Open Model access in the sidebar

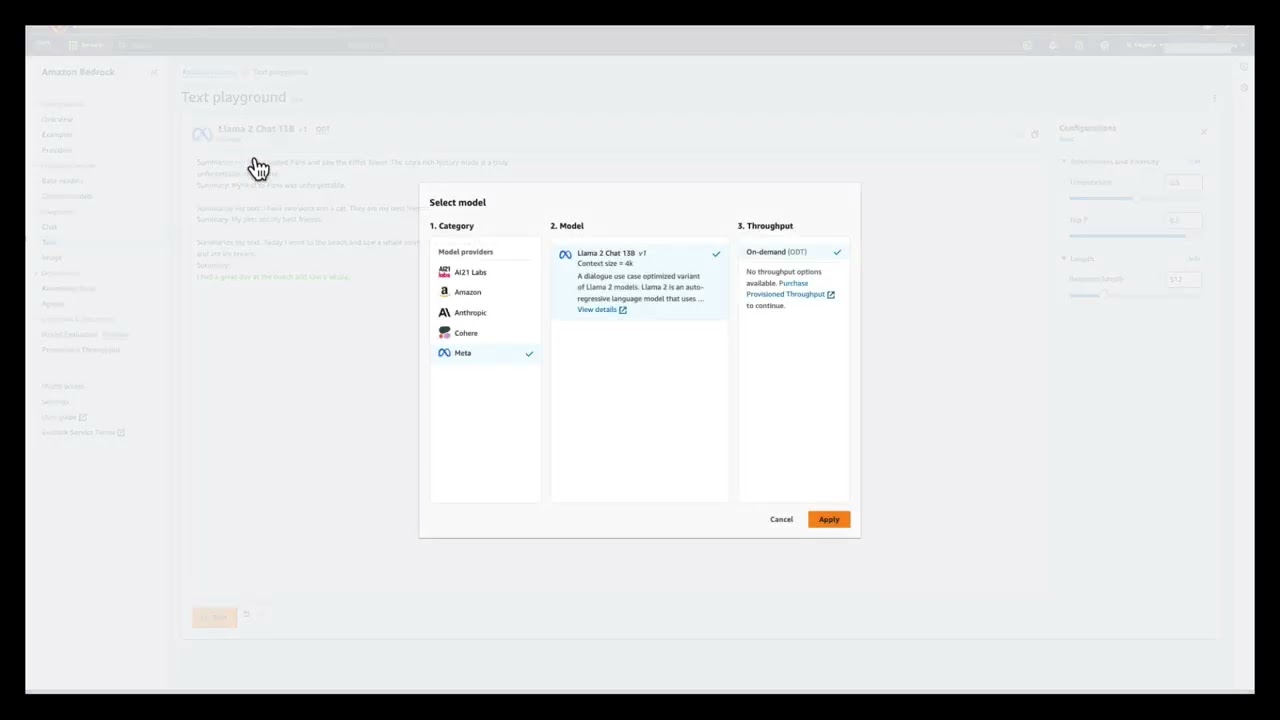pos(63,386)
